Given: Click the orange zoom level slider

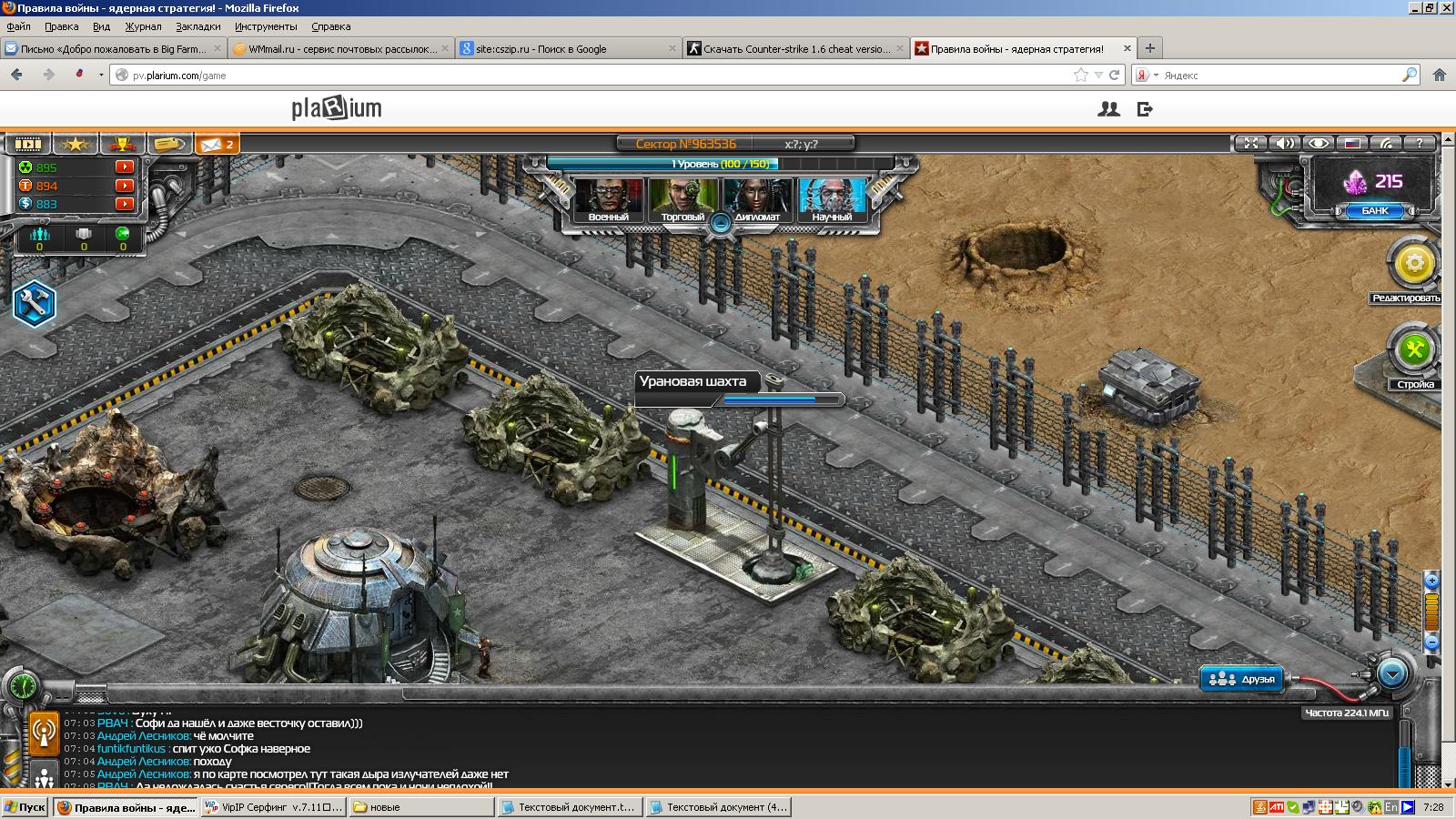Looking at the screenshot, I should 1431,612.
